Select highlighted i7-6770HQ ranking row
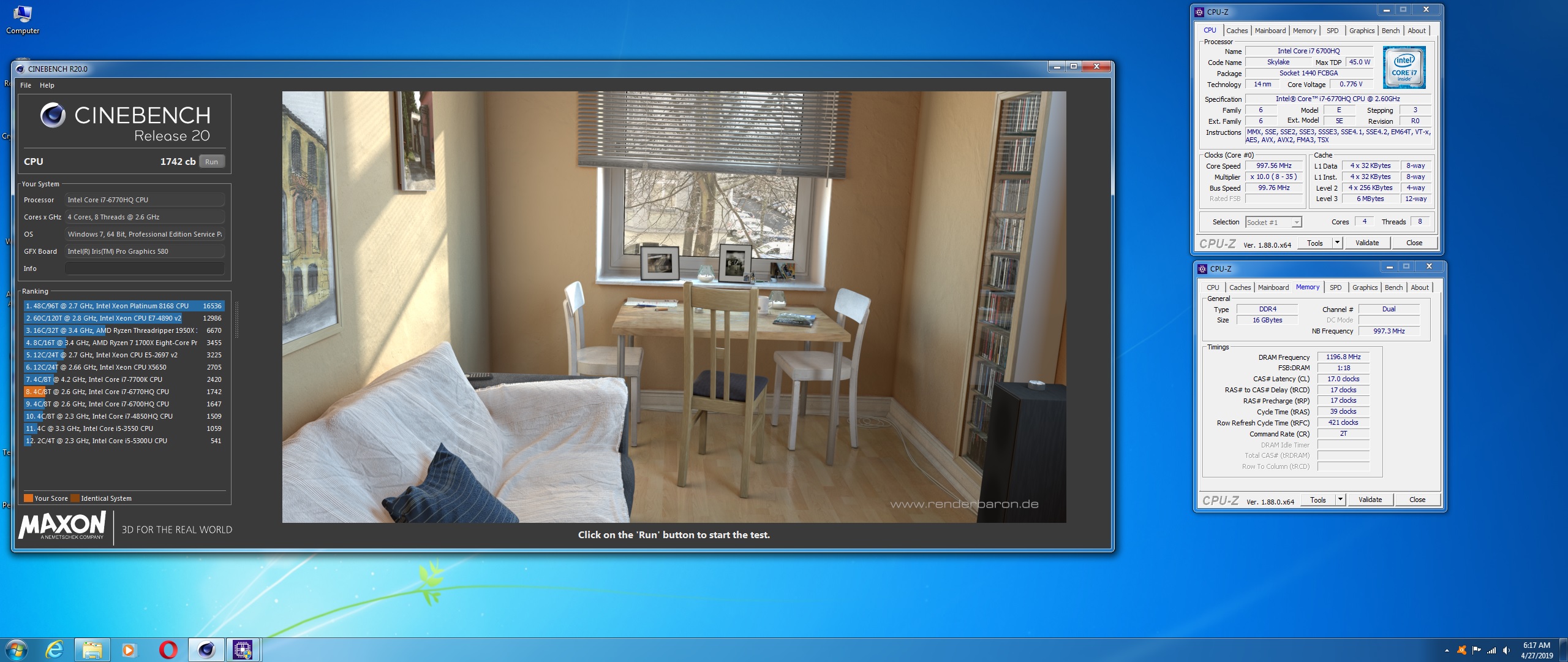 click(x=124, y=392)
